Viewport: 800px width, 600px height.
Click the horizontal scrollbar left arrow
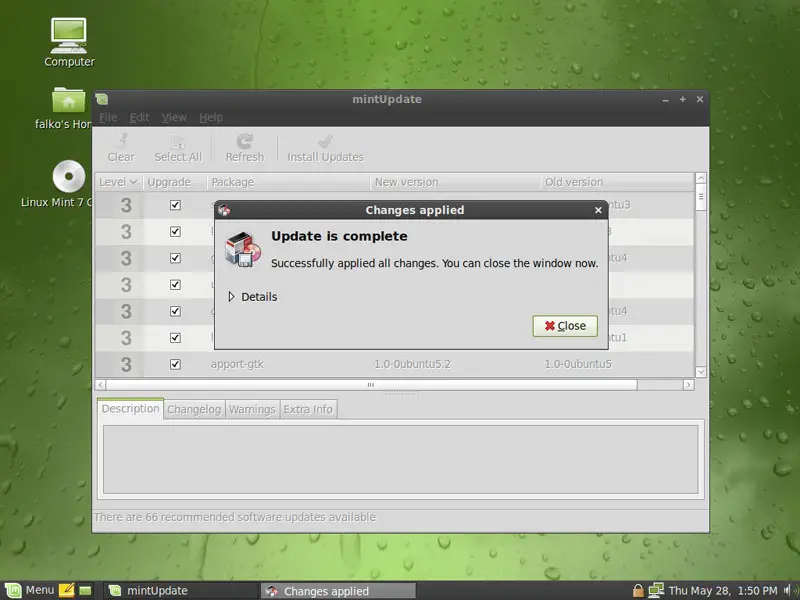coord(101,385)
